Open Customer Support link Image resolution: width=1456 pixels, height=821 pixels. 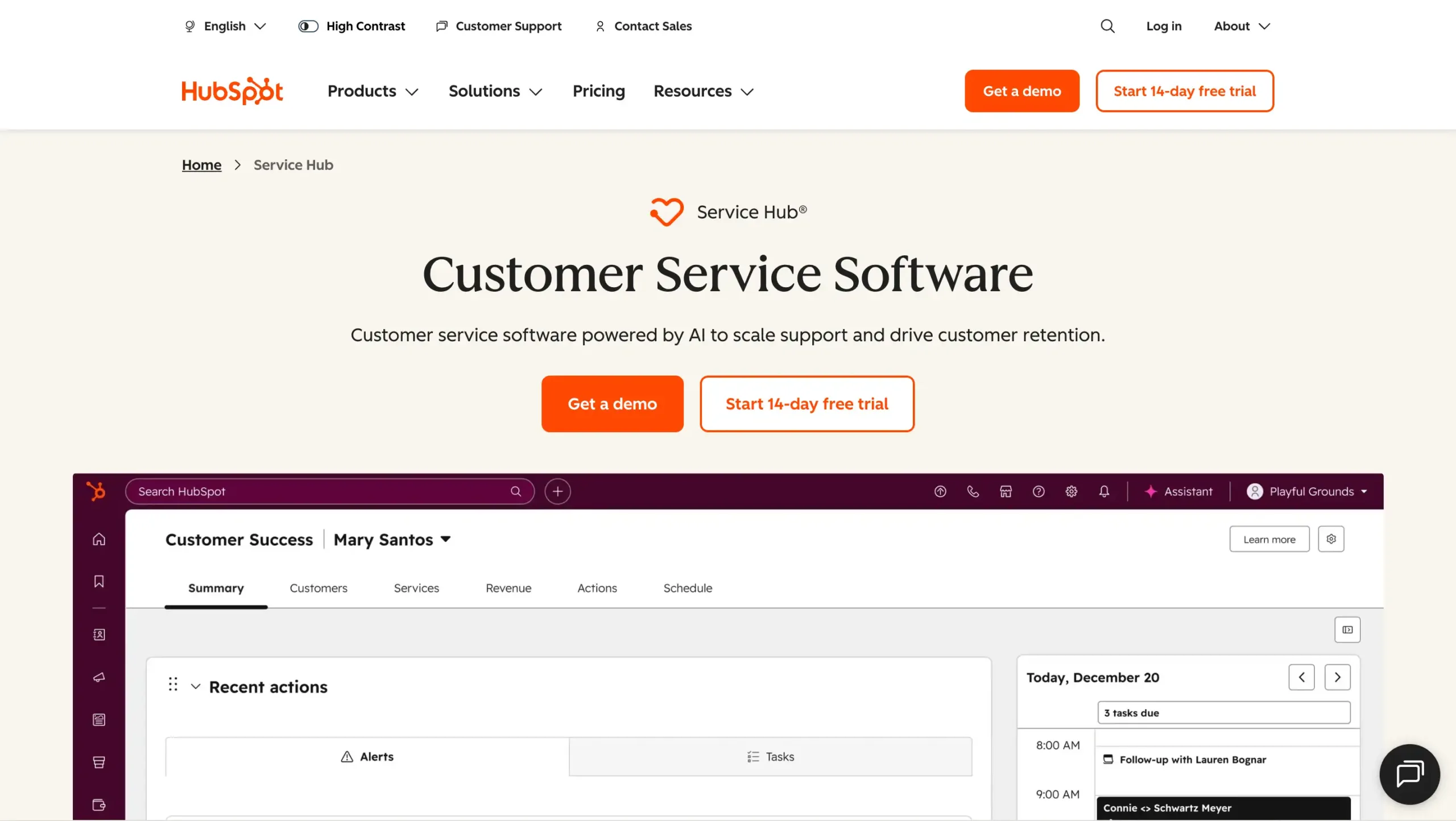(x=499, y=26)
